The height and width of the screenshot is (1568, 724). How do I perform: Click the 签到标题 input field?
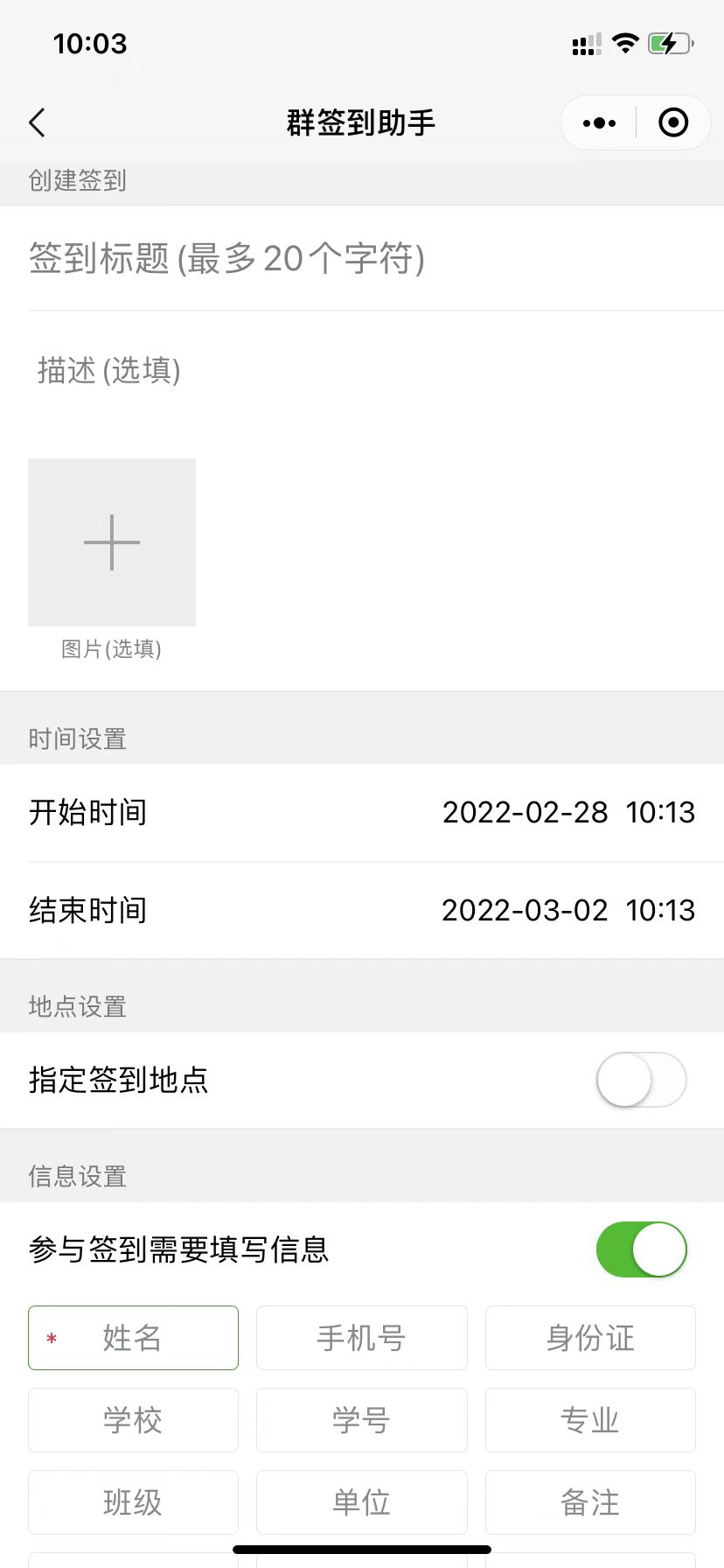click(x=362, y=259)
